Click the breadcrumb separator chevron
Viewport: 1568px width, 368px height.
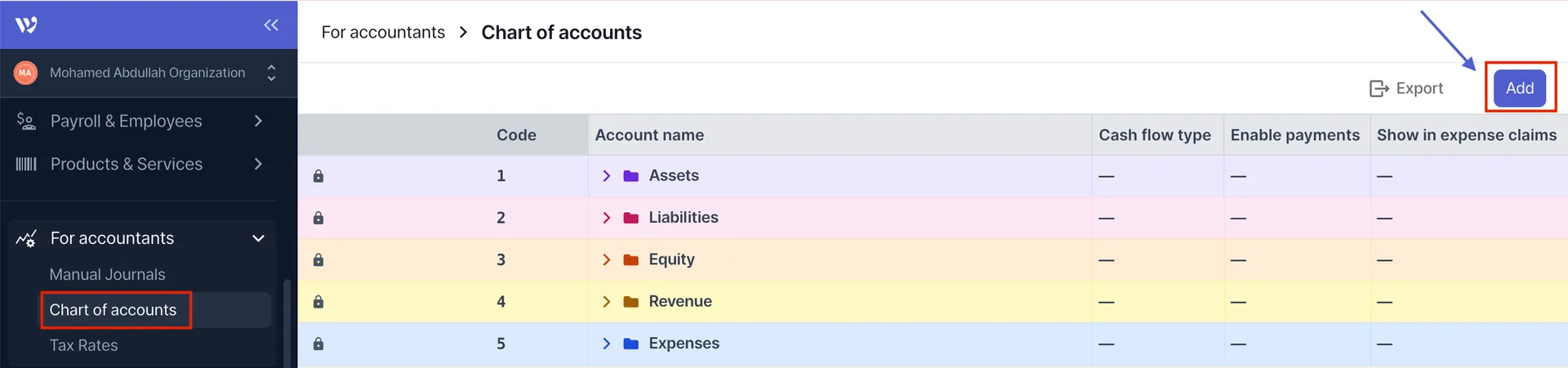click(x=463, y=32)
